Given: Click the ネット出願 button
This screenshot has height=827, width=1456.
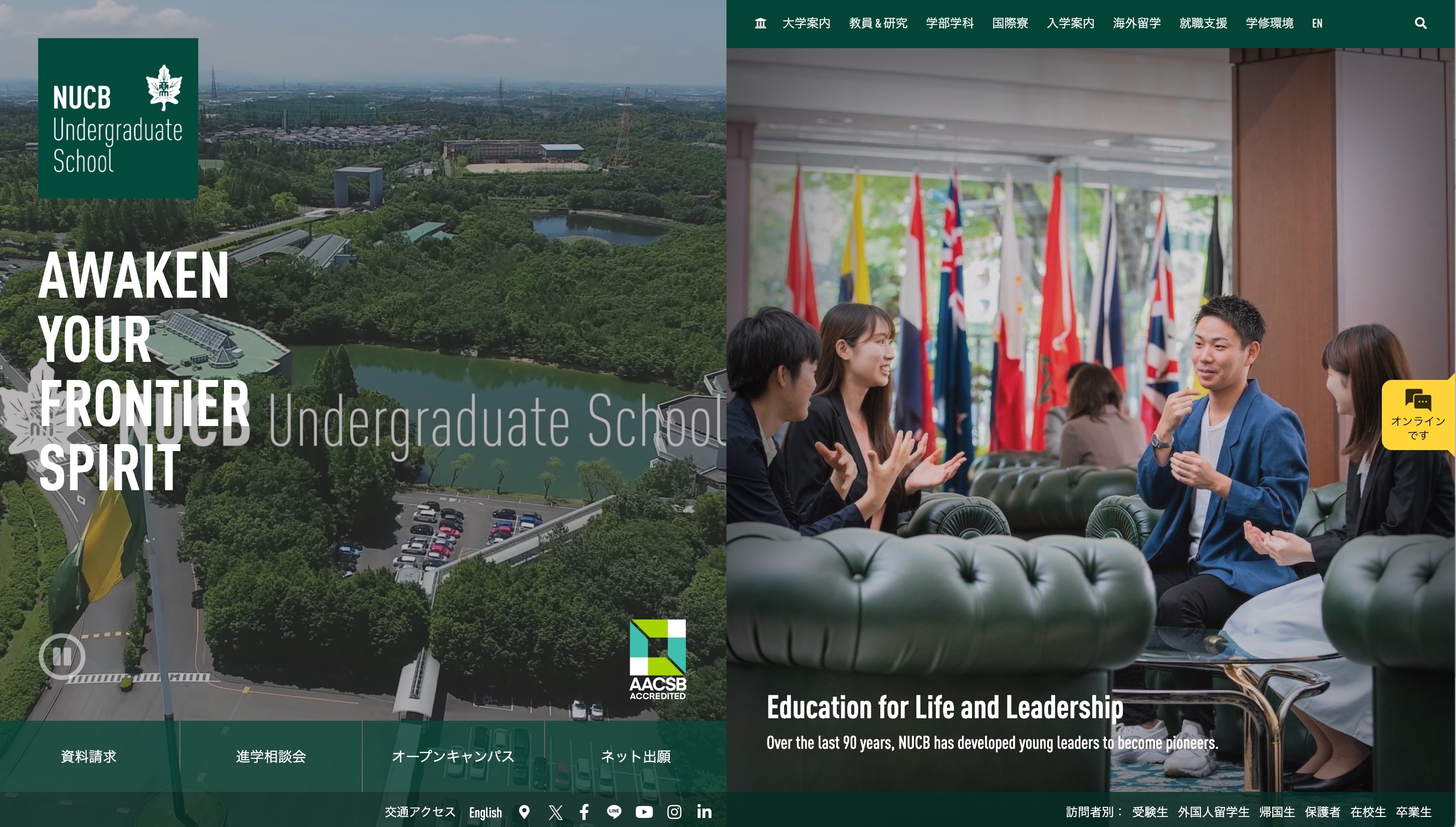Looking at the screenshot, I should tap(636, 756).
